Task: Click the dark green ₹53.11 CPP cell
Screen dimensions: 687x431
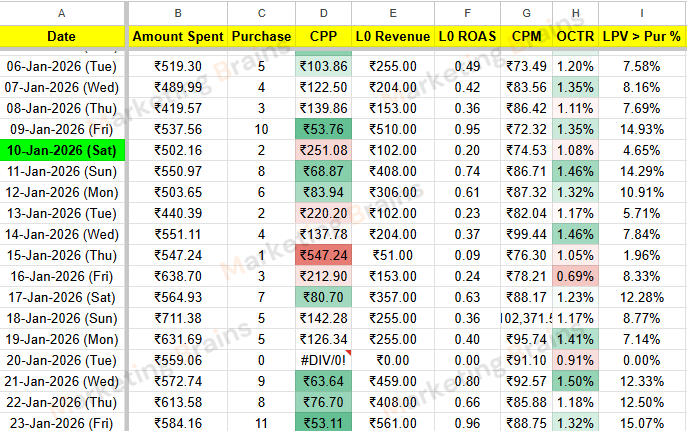Action: [322, 423]
